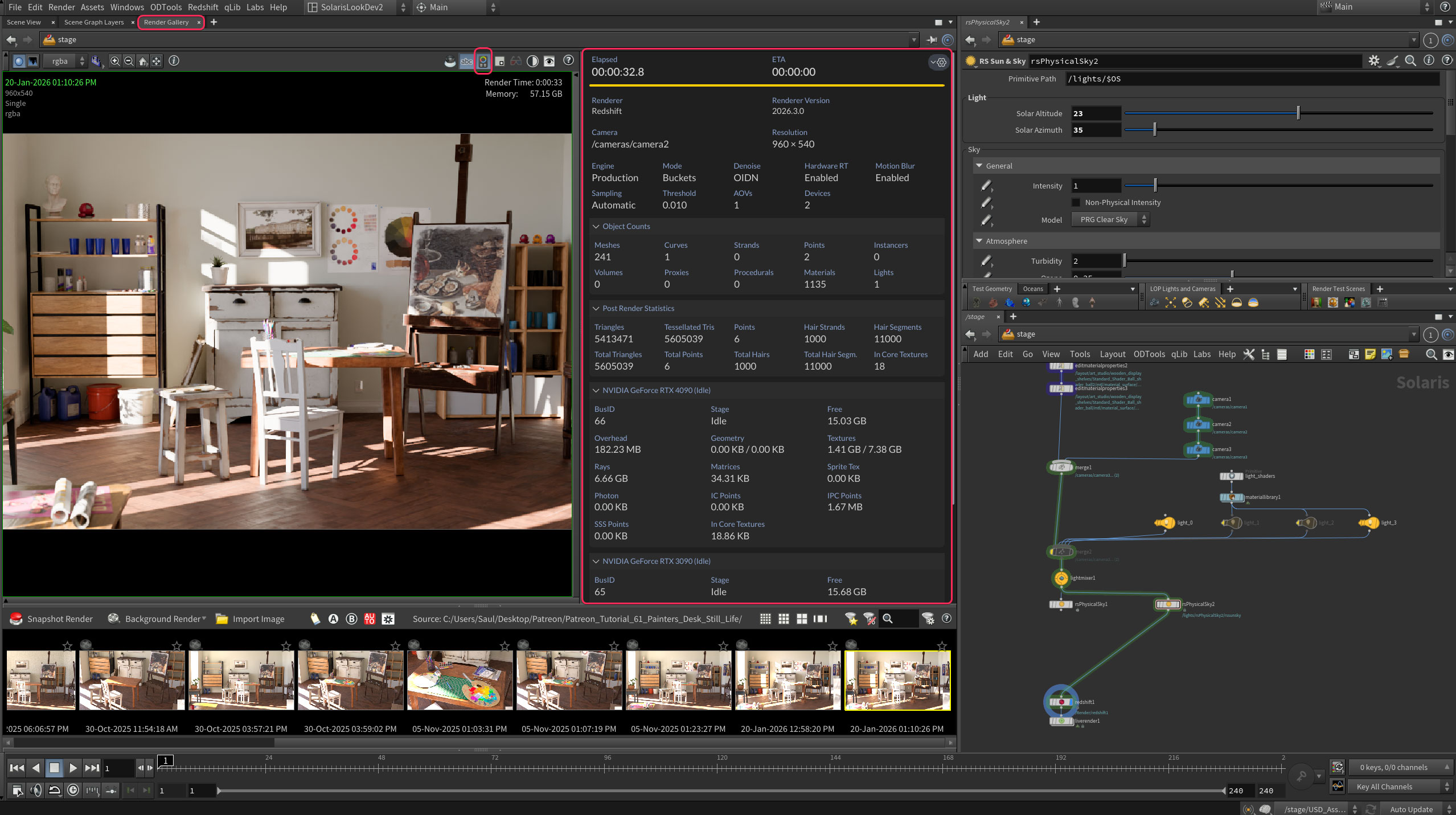Toggle the abc text overlay icon
Viewport: 1456px width, 815px height.
tap(466, 61)
